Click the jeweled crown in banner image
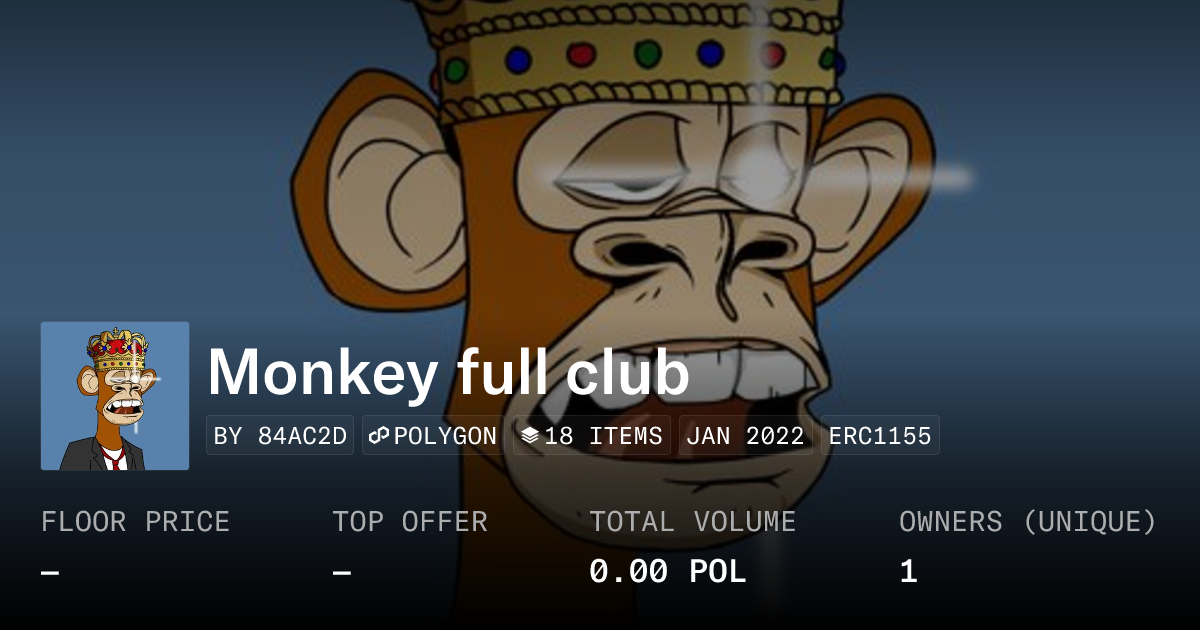The width and height of the screenshot is (1200, 630). tap(640, 60)
